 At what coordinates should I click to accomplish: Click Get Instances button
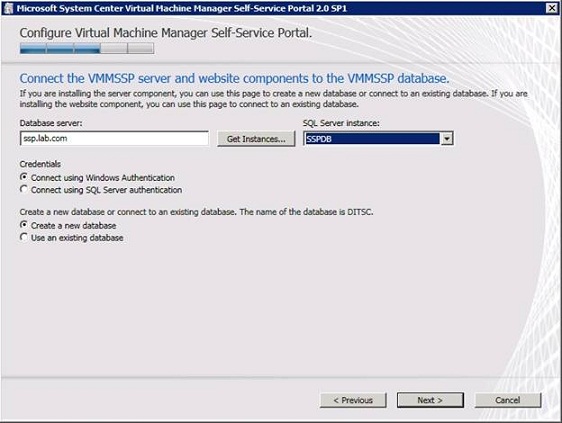[256, 139]
